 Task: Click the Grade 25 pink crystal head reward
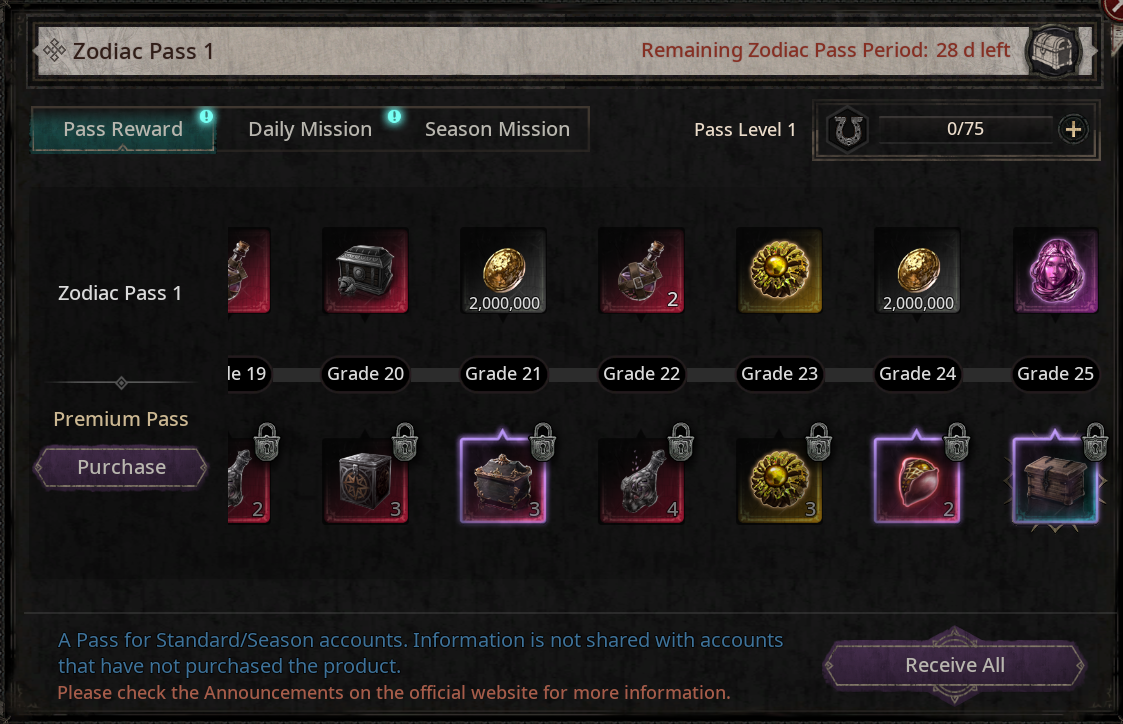tap(1056, 271)
